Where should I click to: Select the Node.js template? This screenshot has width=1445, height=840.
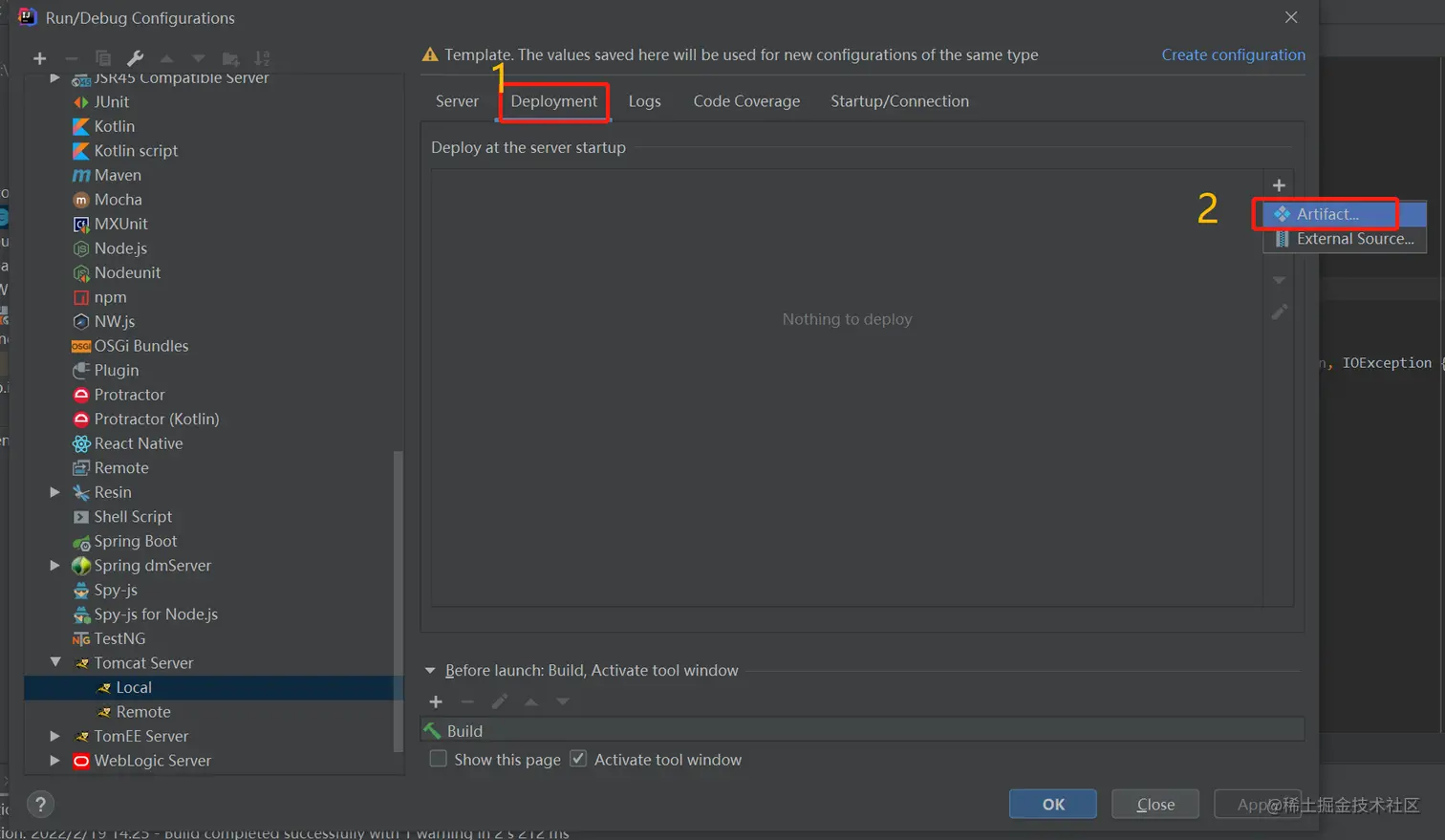pos(120,248)
